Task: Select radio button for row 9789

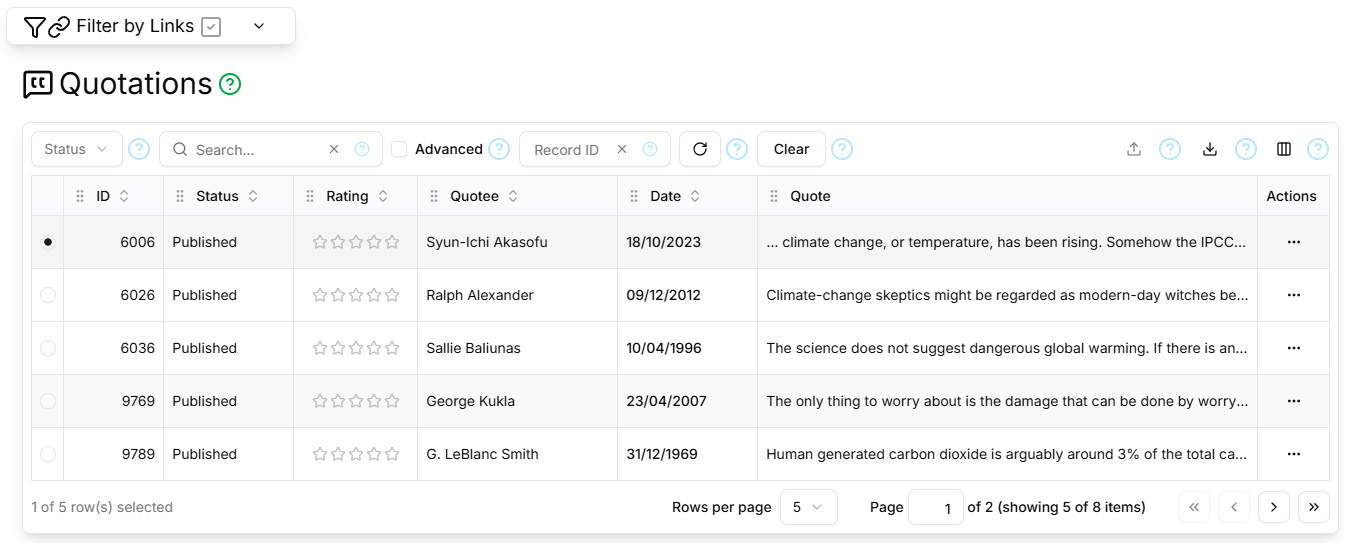Action: 48,454
